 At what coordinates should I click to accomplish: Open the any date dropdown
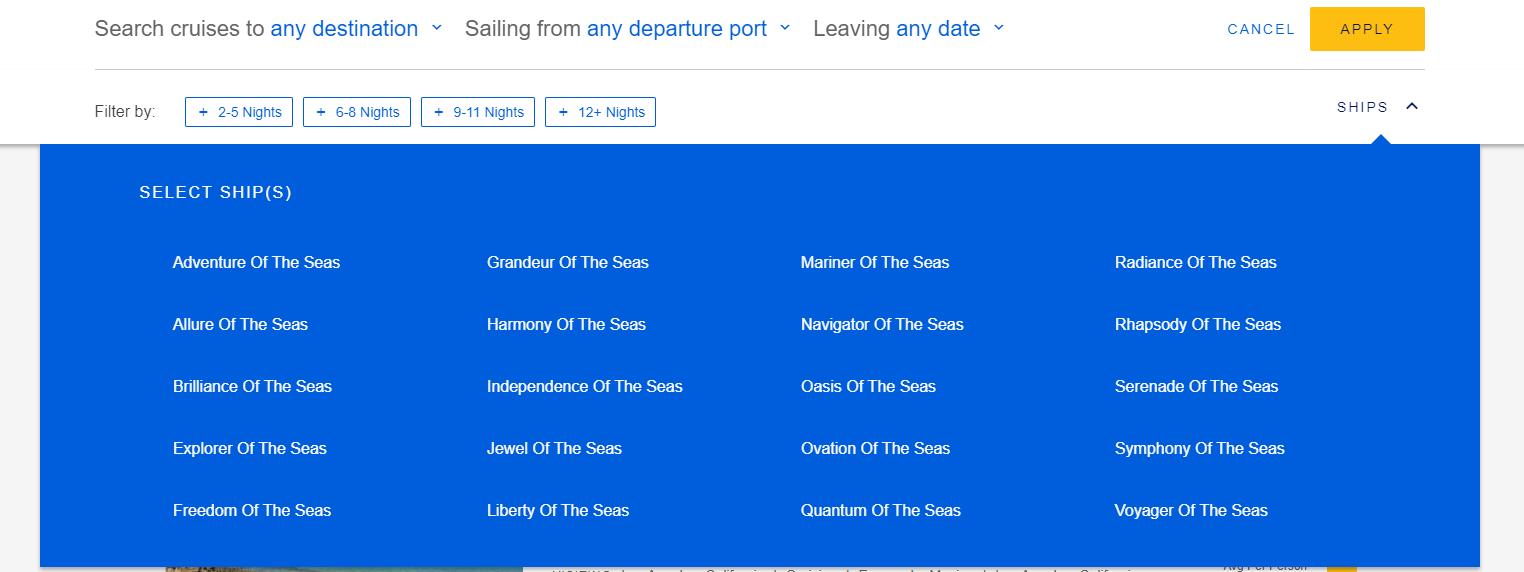950,29
